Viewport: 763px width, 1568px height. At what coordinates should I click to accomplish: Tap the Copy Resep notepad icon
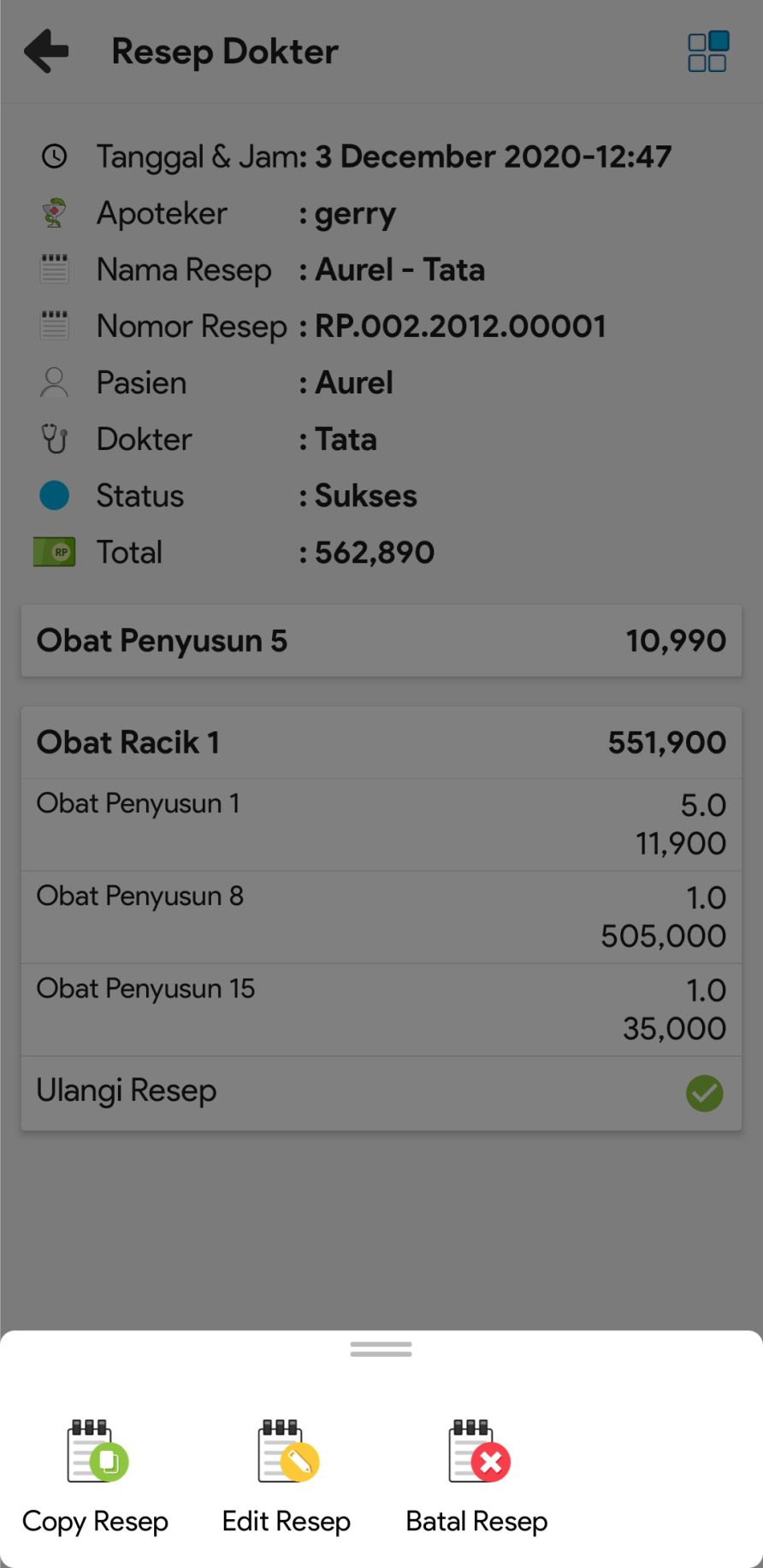tap(97, 1451)
